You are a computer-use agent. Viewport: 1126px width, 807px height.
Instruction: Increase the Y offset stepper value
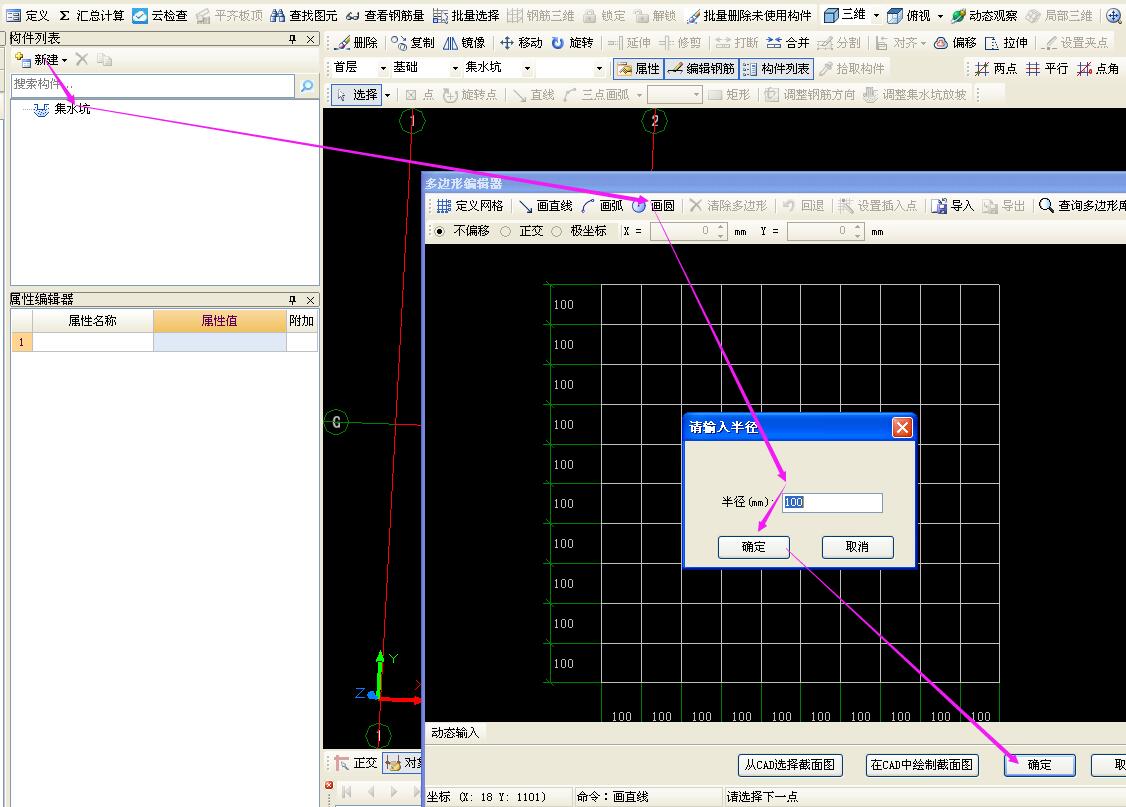(x=857, y=227)
